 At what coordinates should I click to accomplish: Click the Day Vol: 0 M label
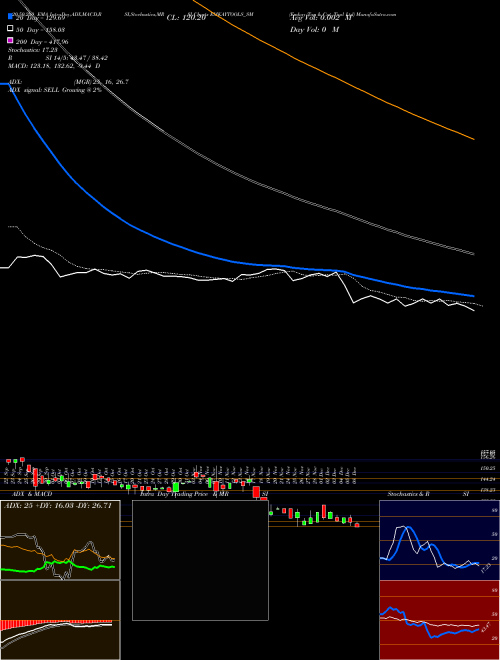[314, 29]
